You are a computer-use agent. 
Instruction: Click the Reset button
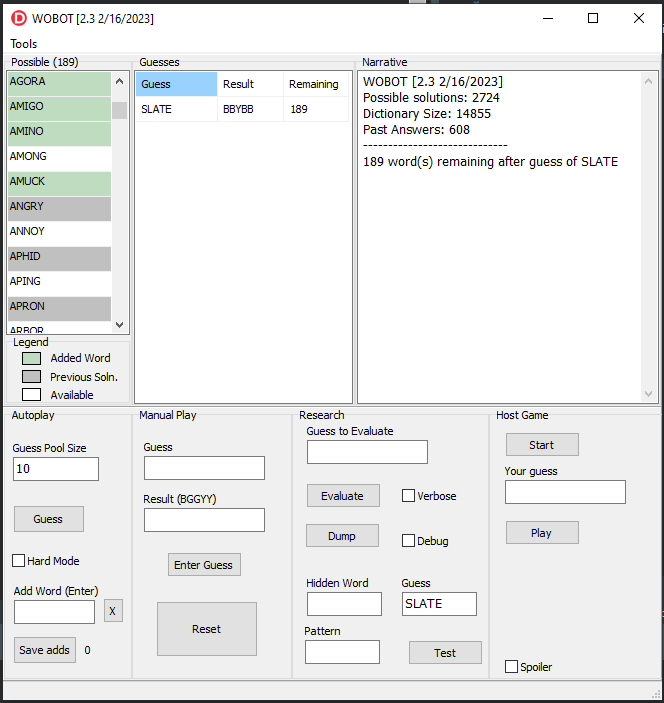pos(207,629)
